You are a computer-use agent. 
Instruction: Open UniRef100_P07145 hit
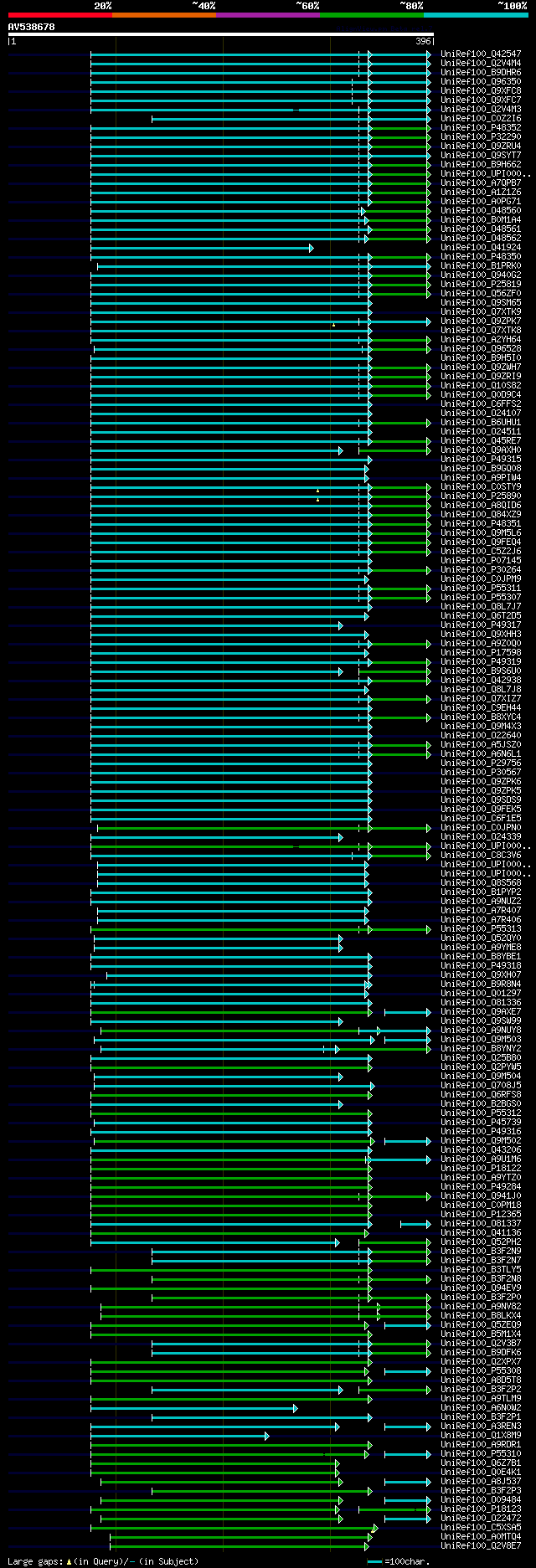[481, 560]
